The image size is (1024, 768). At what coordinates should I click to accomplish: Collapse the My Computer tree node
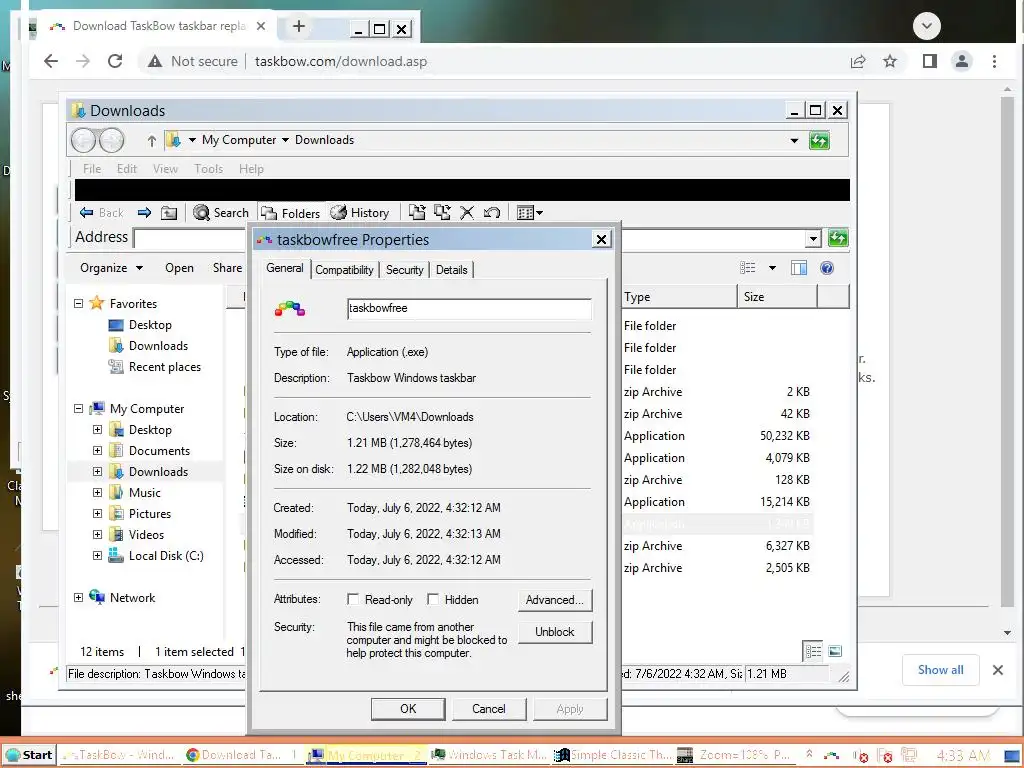(x=78, y=409)
